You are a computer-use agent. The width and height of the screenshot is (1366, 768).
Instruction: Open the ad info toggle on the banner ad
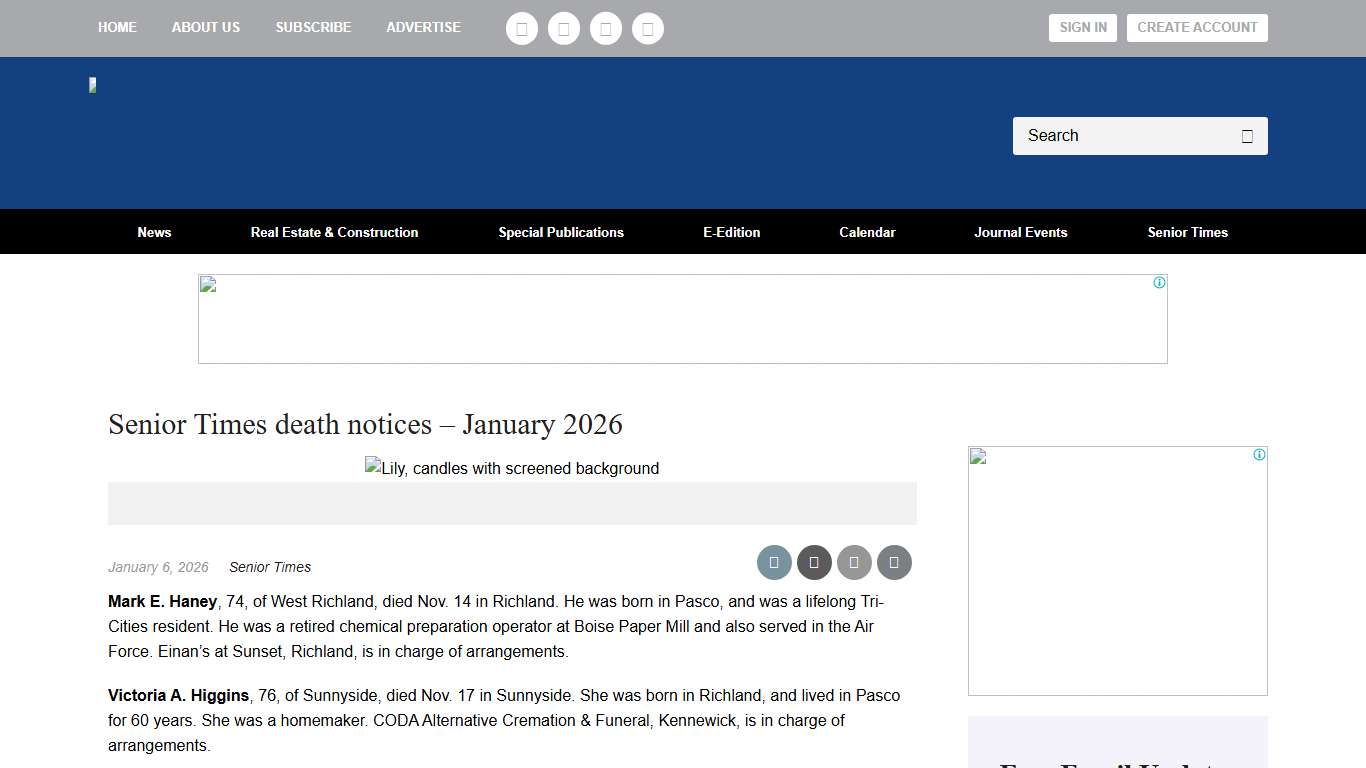click(x=1159, y=282)
